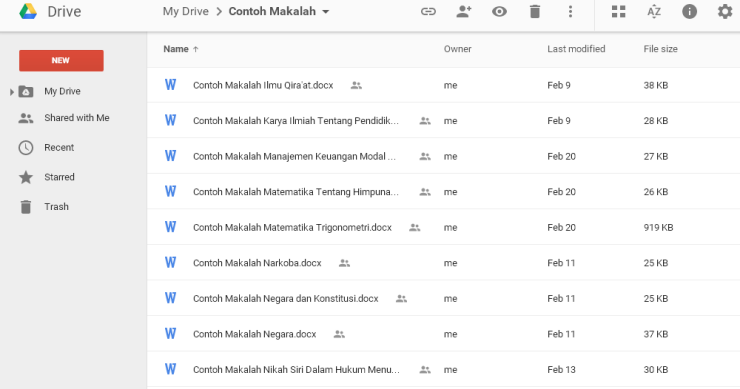Screen dimensions: 740x389
Task: Click the Word icon of Karya Ilmiah file
Action: tap(170, 120)
